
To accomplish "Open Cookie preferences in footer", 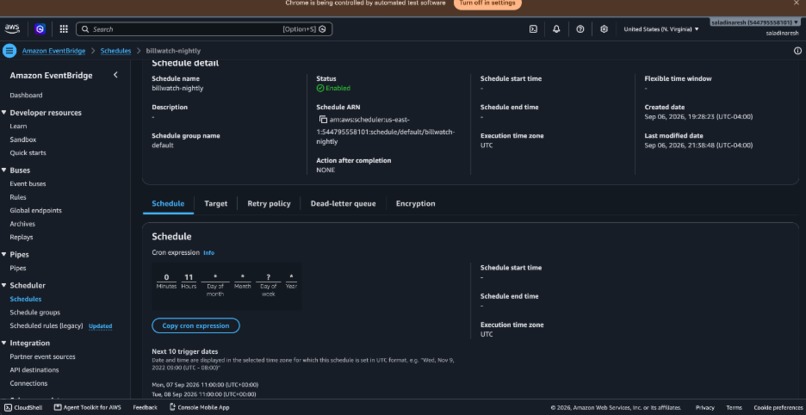I will pos(778,407).
